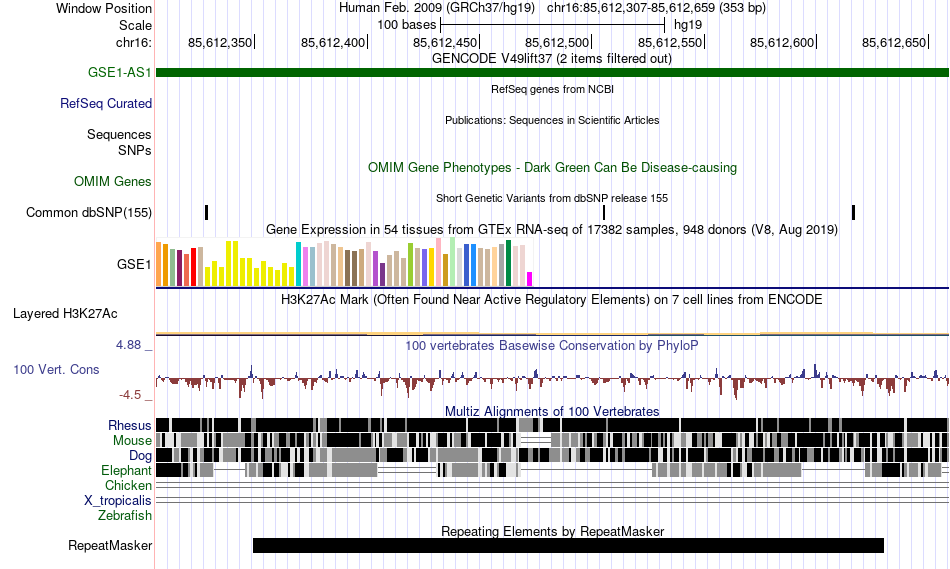
Task: Click Short Genetic Variants from dbSNP title
Action: (x=552, y=198)
